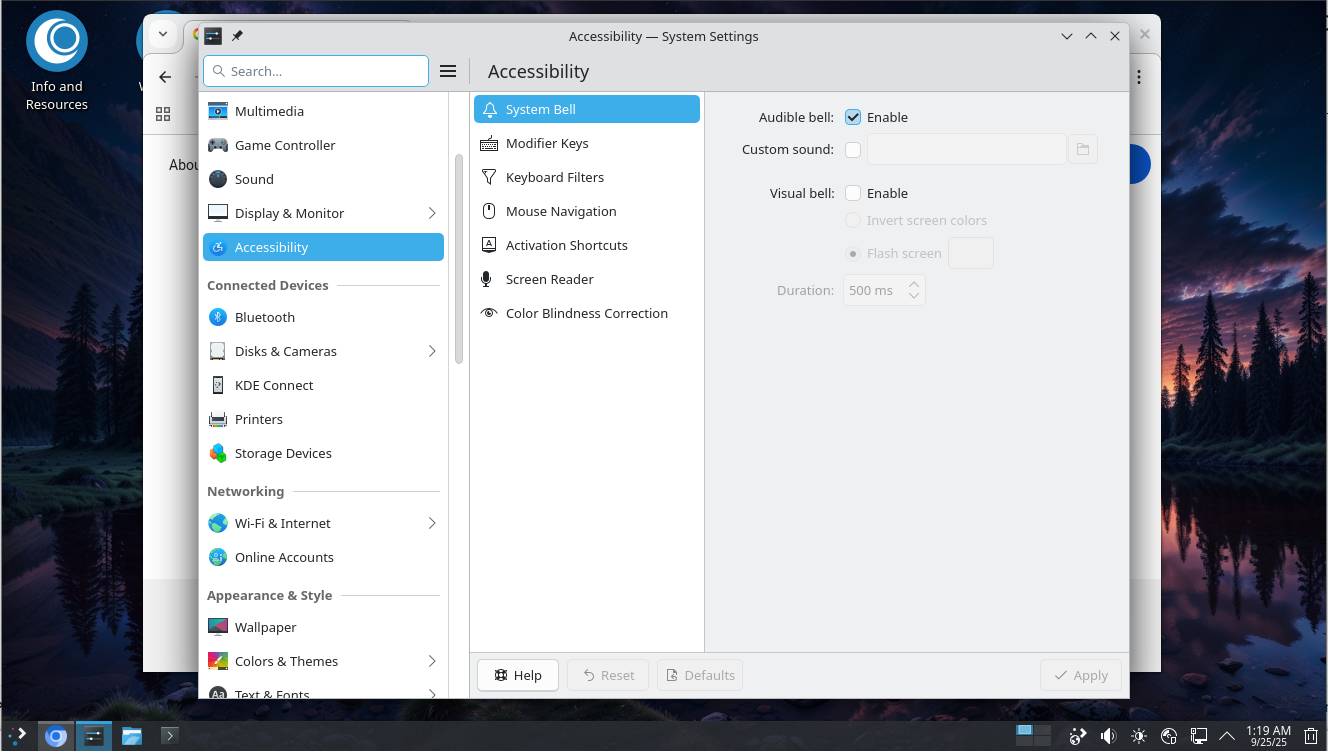Open Screen Reader microphone icon entry

pos(488,279)
